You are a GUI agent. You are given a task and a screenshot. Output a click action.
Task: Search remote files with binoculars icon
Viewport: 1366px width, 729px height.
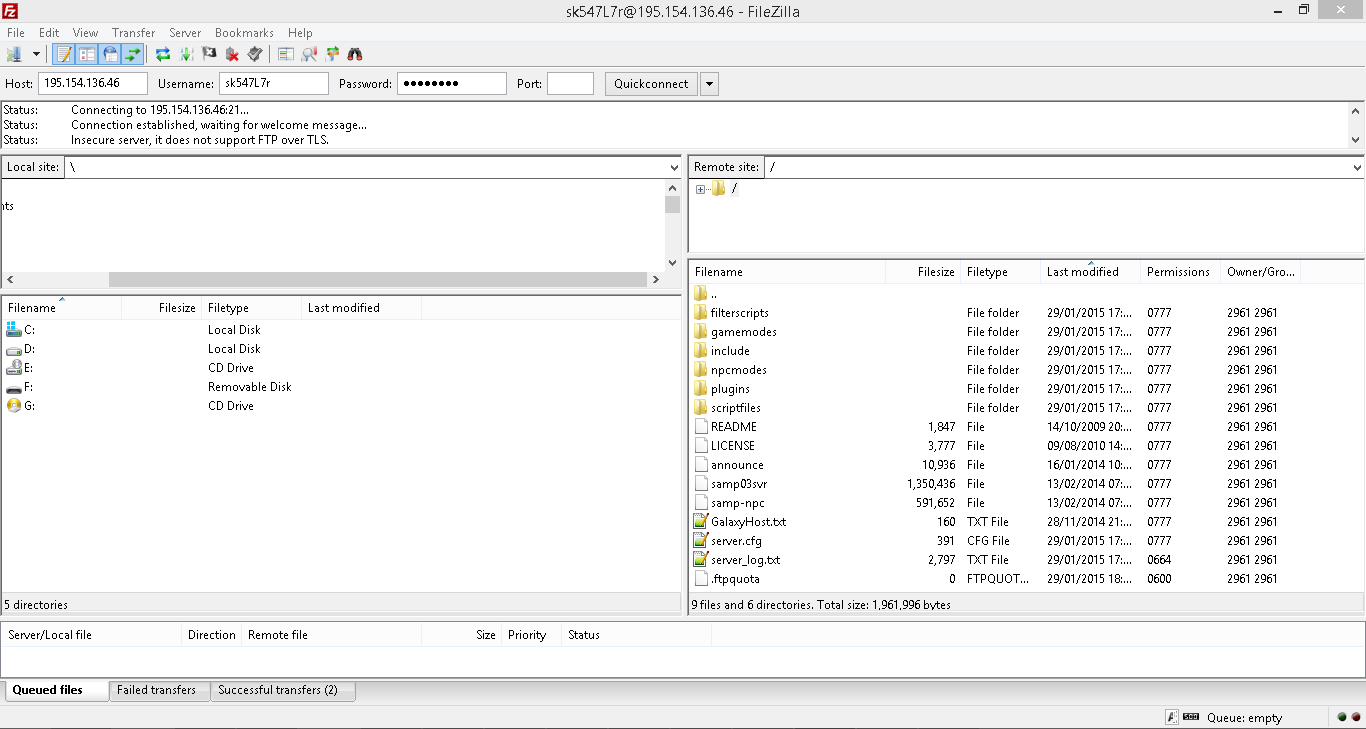click(355, 54)
